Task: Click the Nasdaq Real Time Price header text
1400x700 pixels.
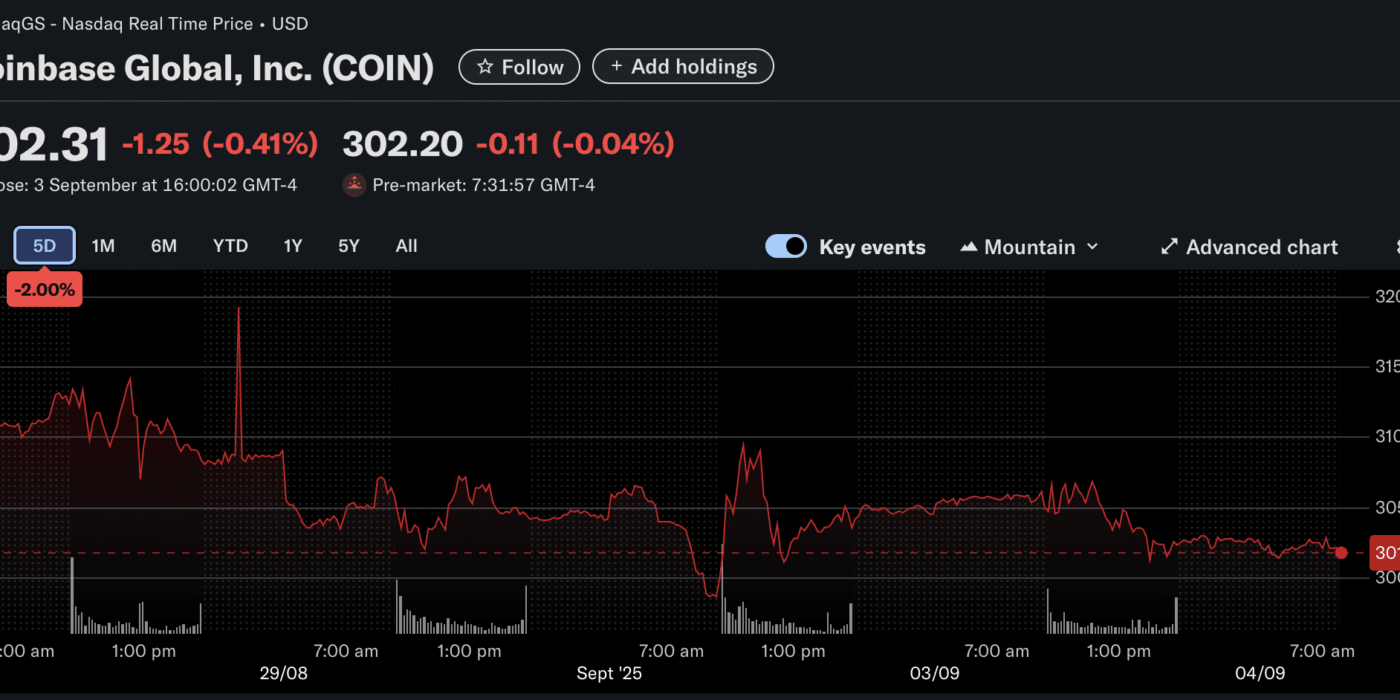Action: pyautogui.click(x=156, y=23)
